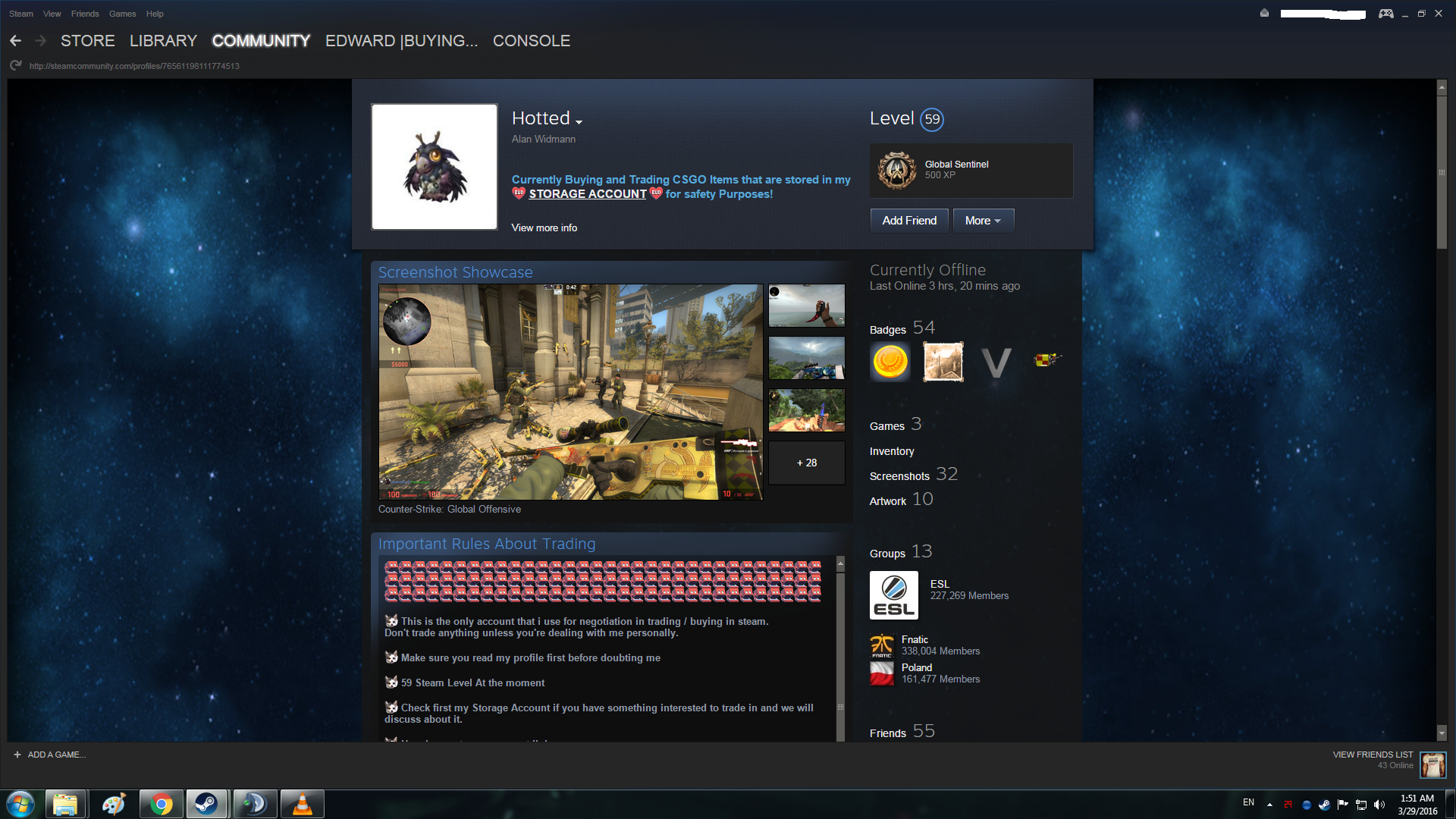Click the Steam taskbar icon
The width and height of the screenshot is (1456, 819).
[x=206, y=804]
